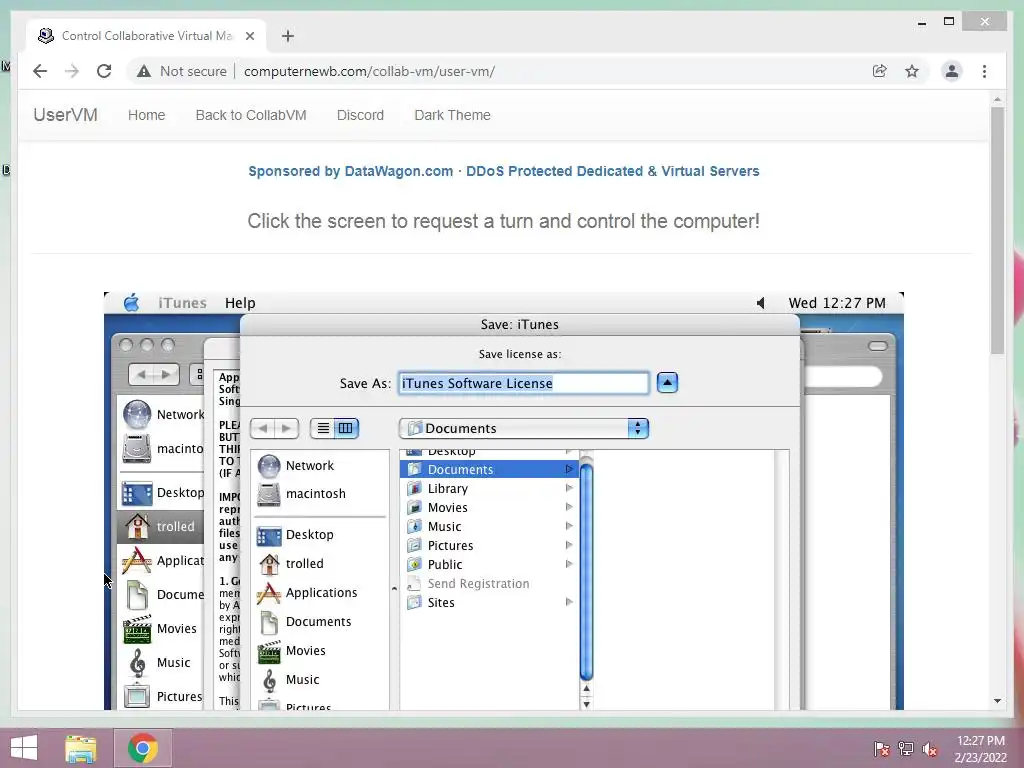Share this page from address bar
This screenshot has width=1024, height=768.
pos(880,71)
